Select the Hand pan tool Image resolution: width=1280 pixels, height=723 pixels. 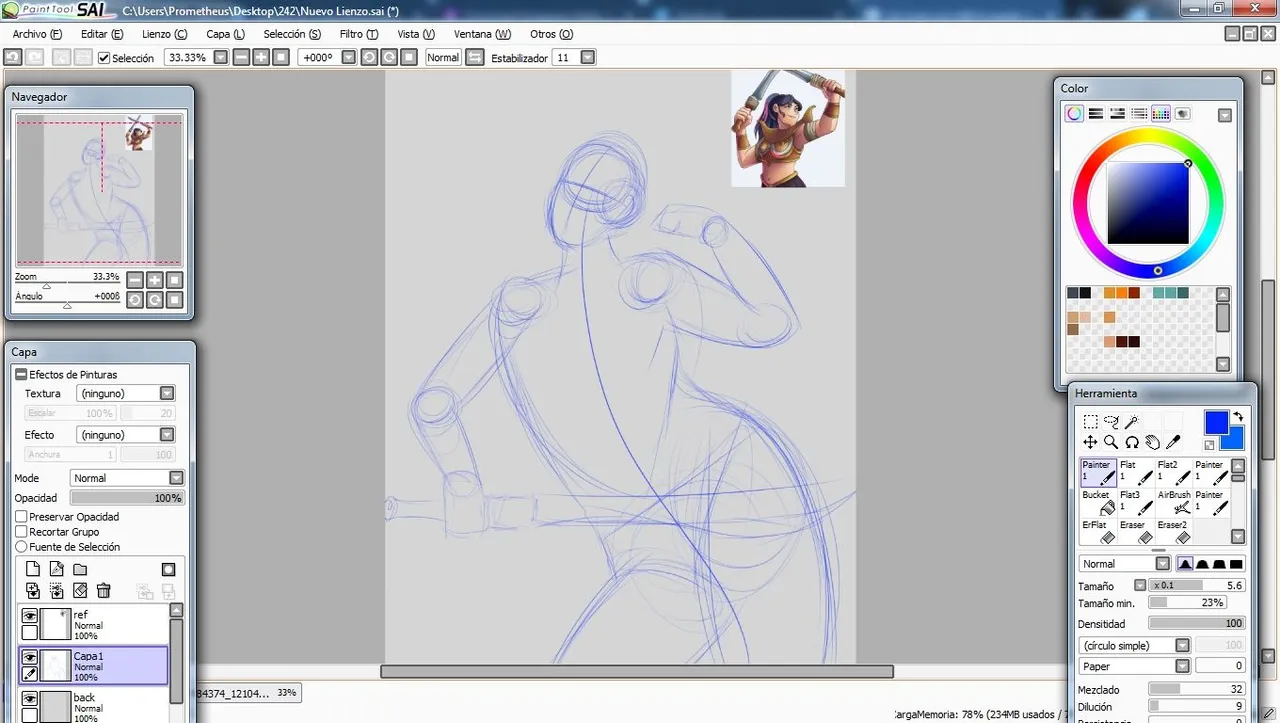coord(1152,442)
